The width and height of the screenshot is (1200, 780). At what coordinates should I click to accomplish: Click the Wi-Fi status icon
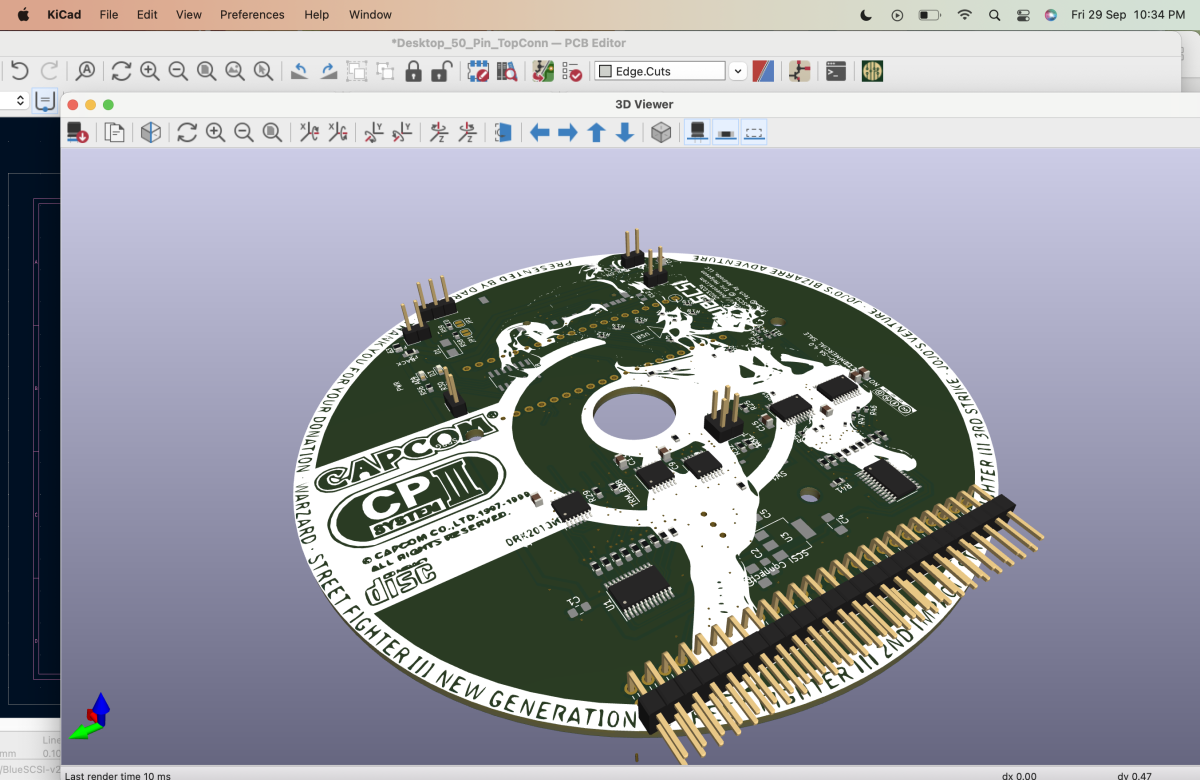point(965,15)
